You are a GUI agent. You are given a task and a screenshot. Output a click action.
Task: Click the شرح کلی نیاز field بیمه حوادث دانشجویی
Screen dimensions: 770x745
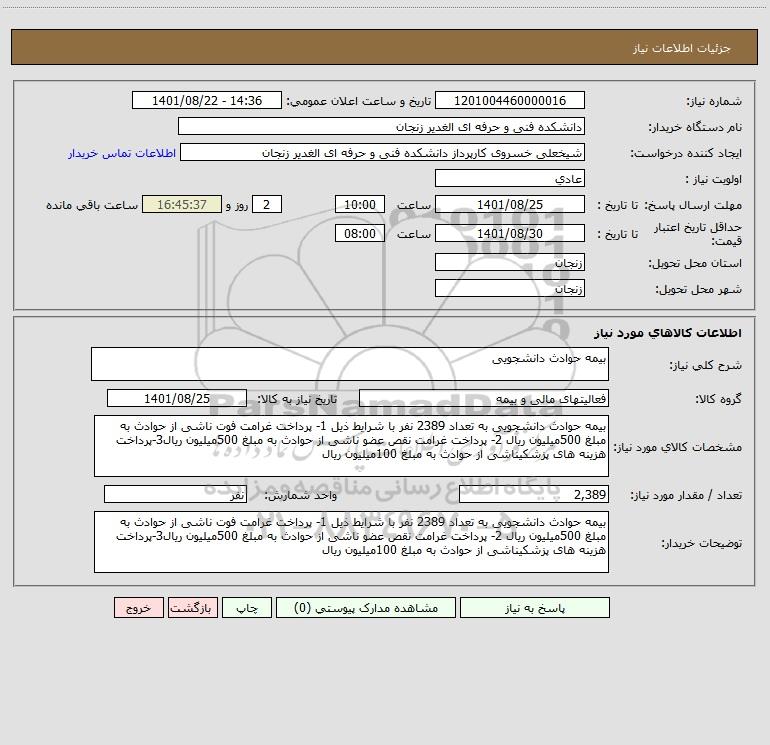[350, 364]
